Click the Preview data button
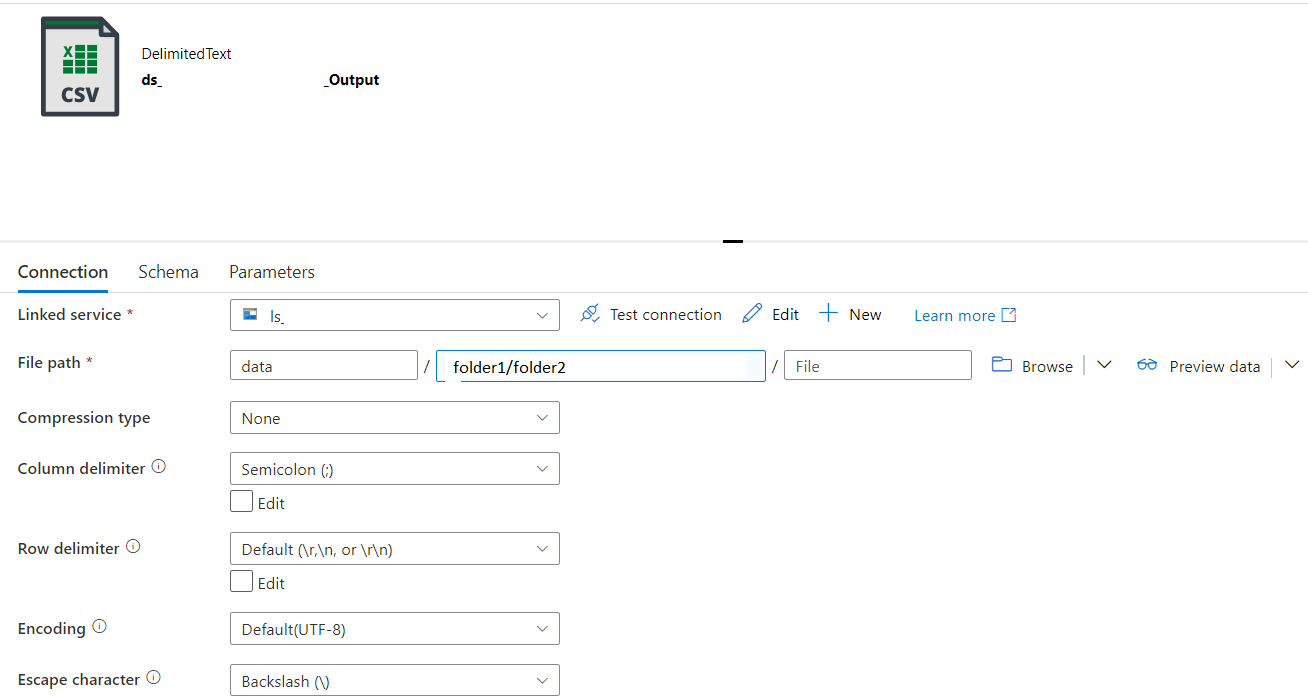 (x=1198, y=366)
